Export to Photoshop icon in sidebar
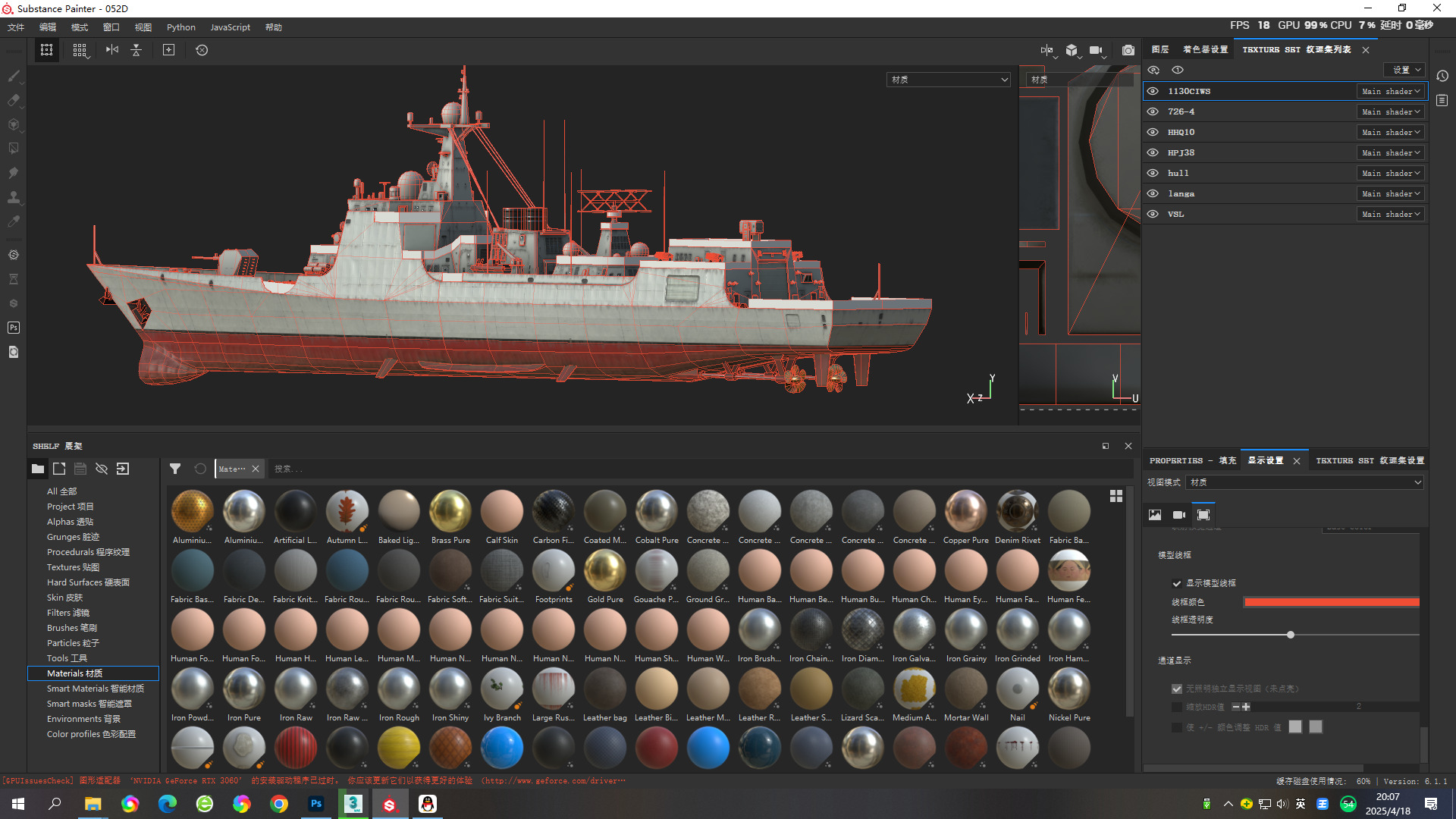Image resolution: width=1456 pixels, height=819 pixels. pos(14,328)
